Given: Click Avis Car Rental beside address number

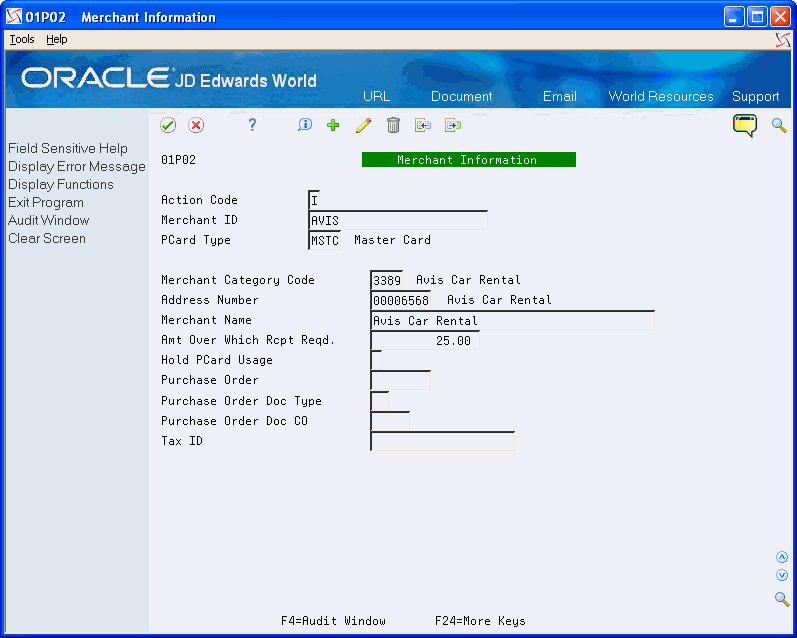Looking at the screenshot, I should click(x=499, y=299).
